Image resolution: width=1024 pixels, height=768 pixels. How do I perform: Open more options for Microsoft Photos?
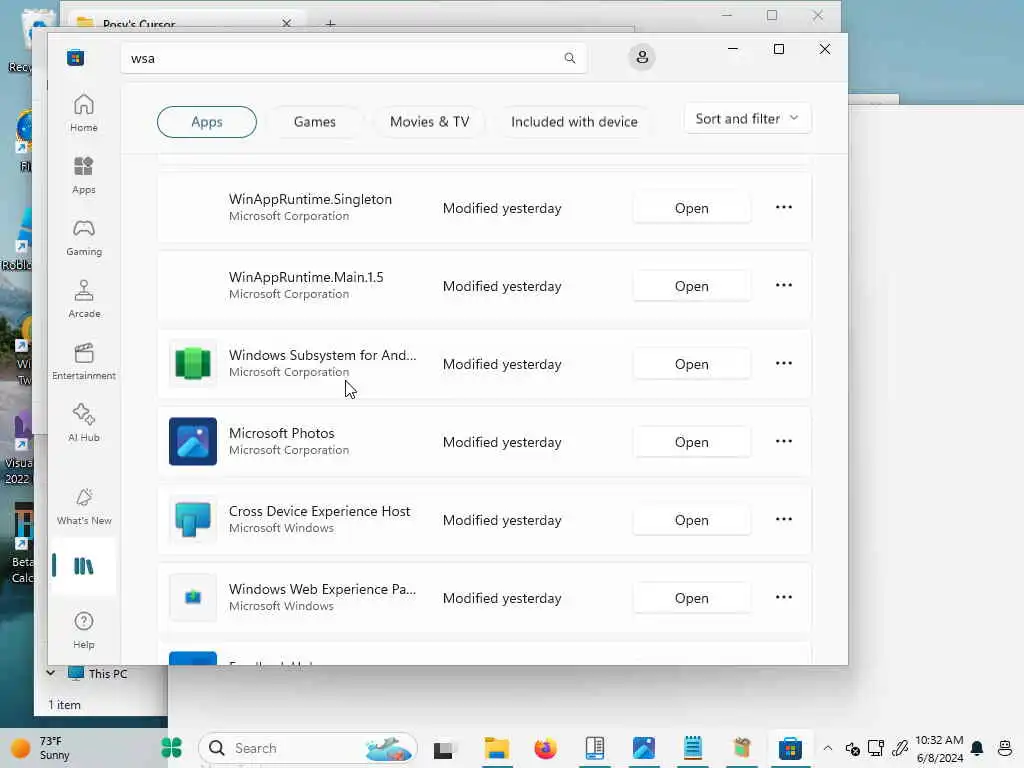[784, 441]
